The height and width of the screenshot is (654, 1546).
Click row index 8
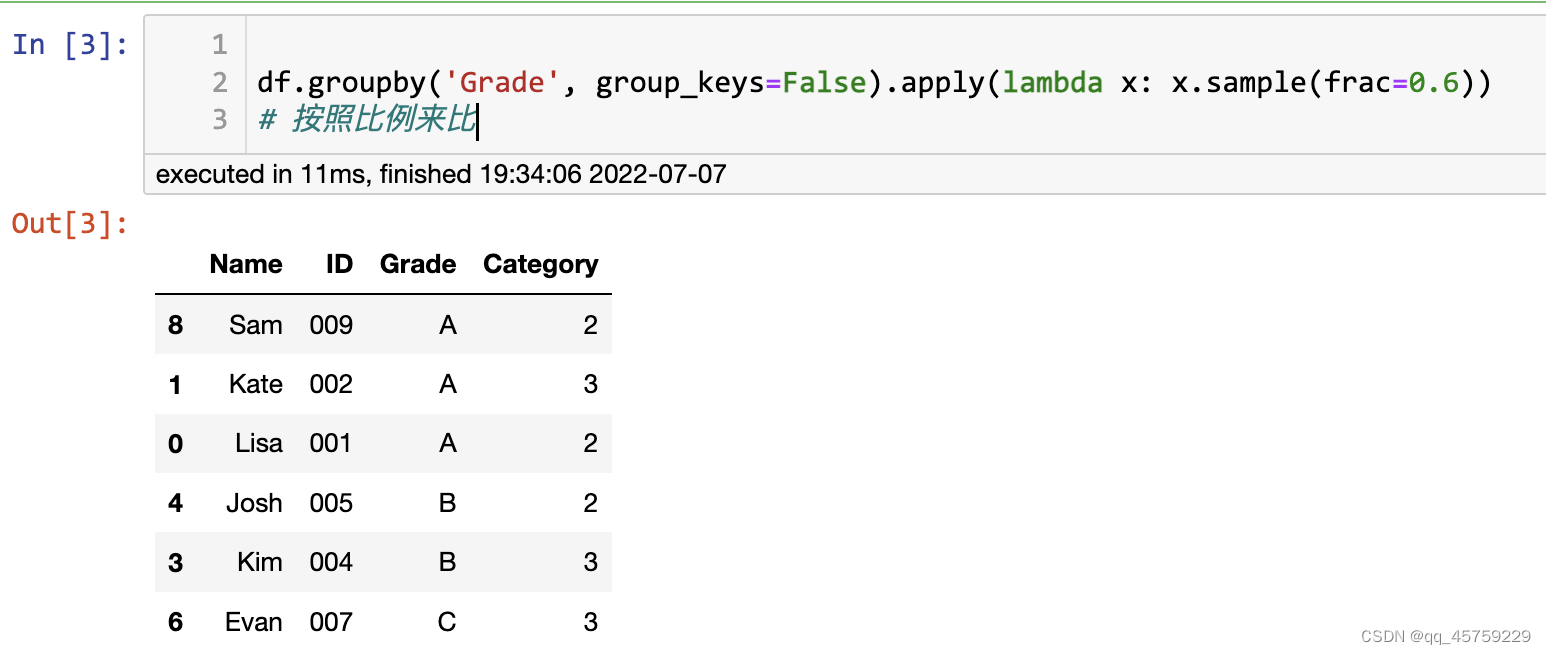176,325
